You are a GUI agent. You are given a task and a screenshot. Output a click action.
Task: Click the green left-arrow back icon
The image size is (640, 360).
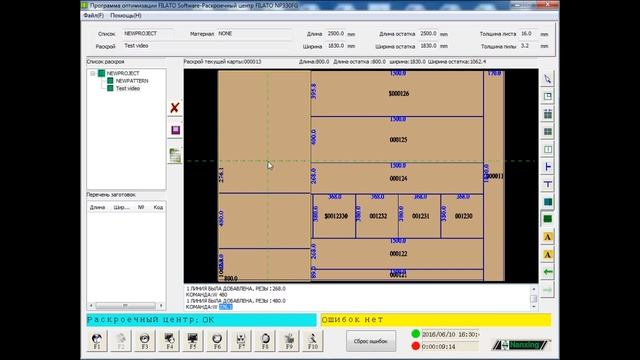tap(548, 272)
